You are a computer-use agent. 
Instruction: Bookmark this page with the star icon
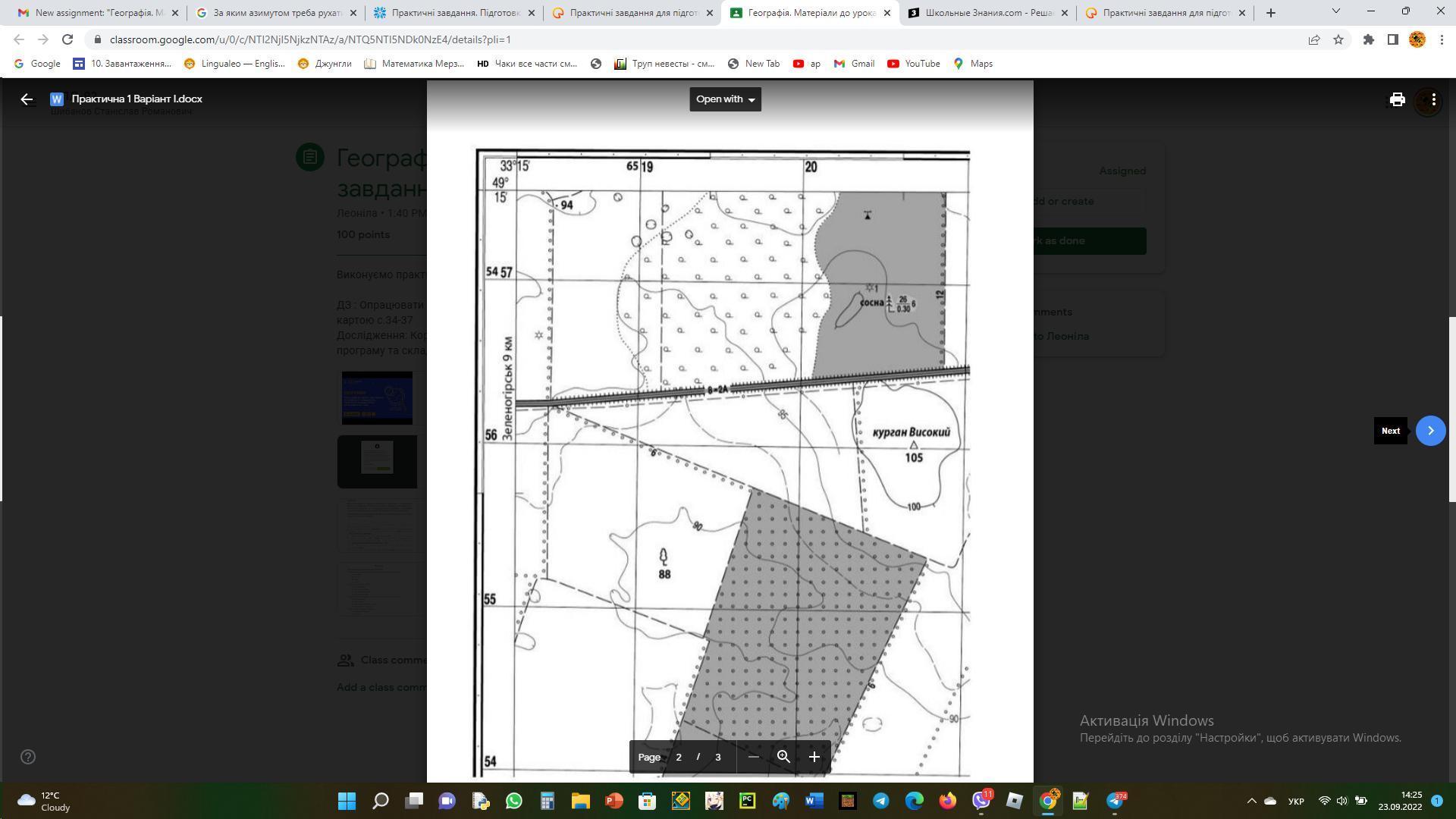[1338, 39]
